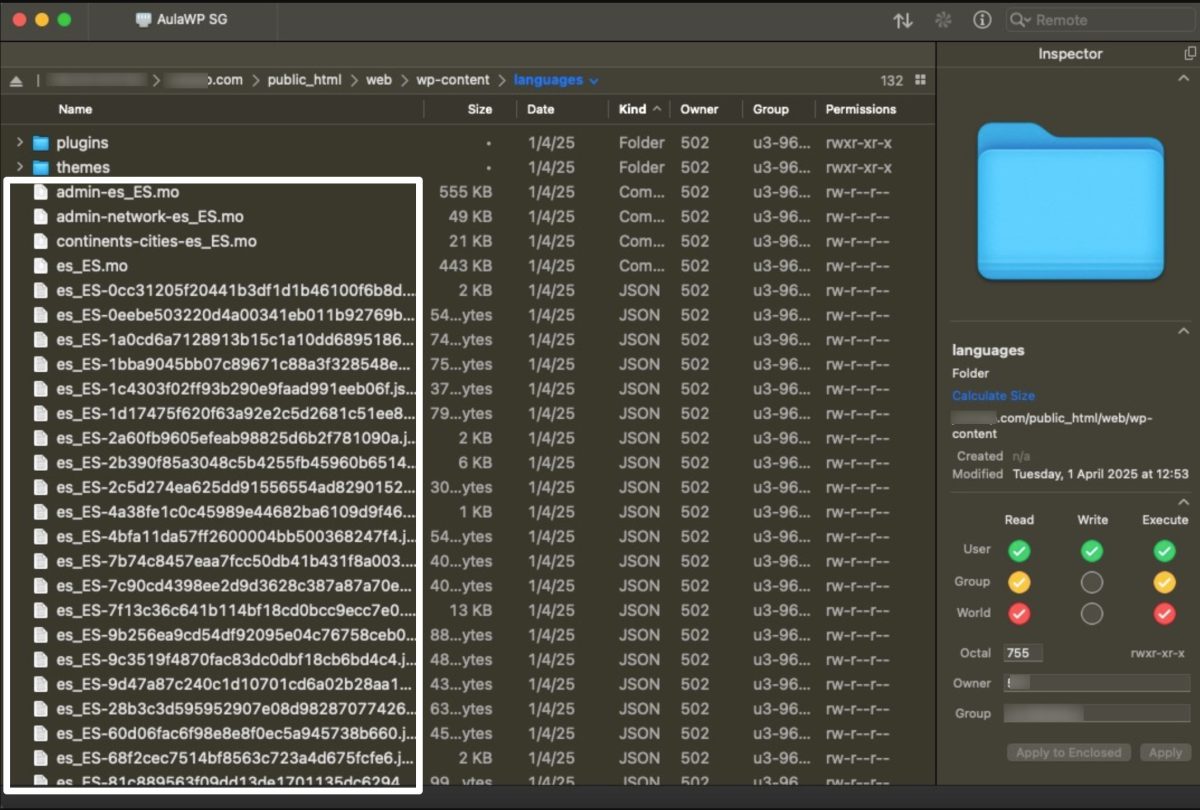Toggle User Execute permission in the Inspector
1200x810 pixels.
[1164, 551]
